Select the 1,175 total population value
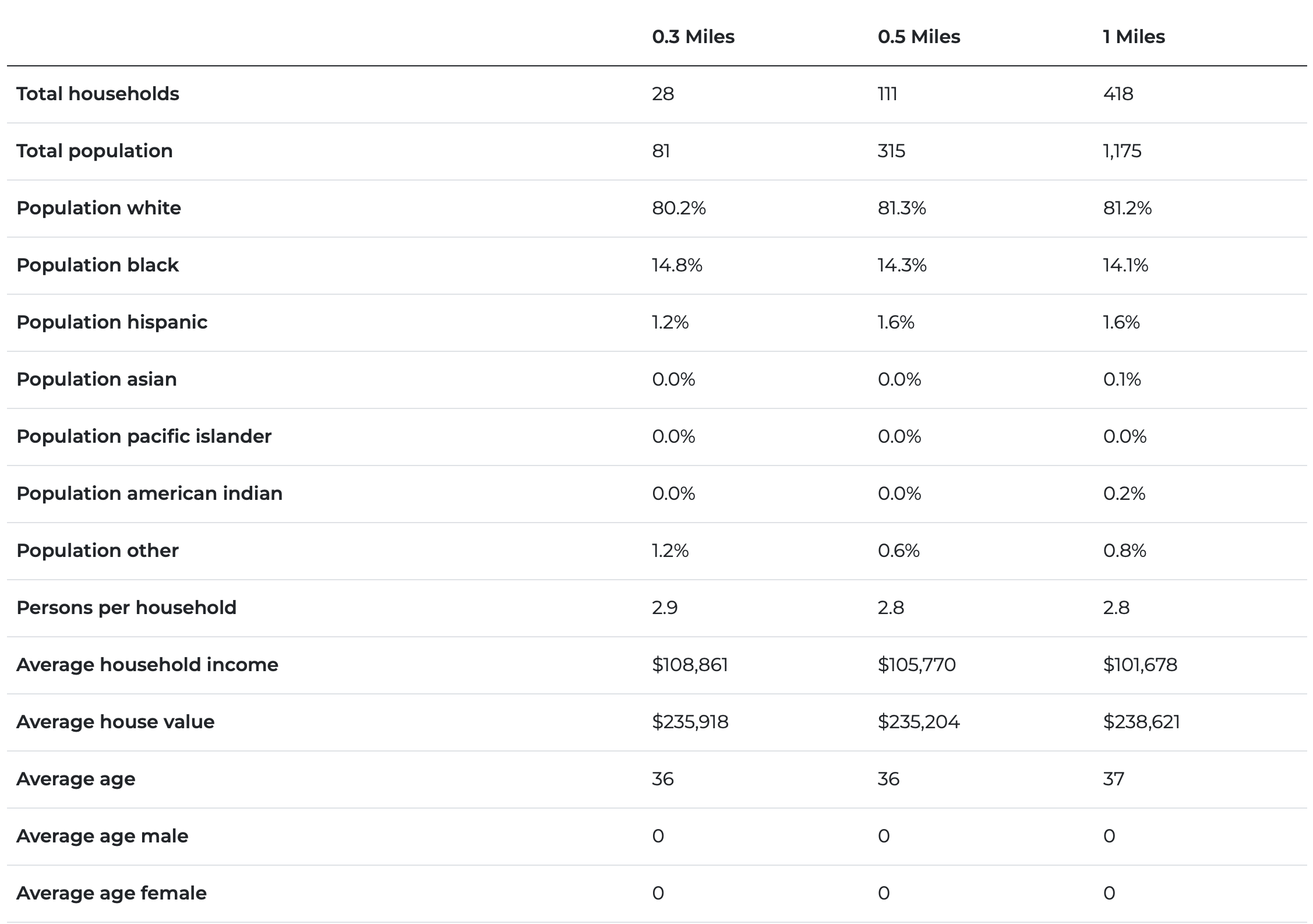 (x=1122, y=151)
